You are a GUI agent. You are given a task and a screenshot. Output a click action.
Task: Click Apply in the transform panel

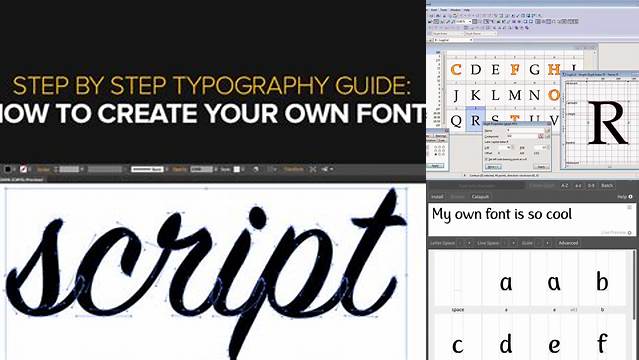tap(436, 166)
